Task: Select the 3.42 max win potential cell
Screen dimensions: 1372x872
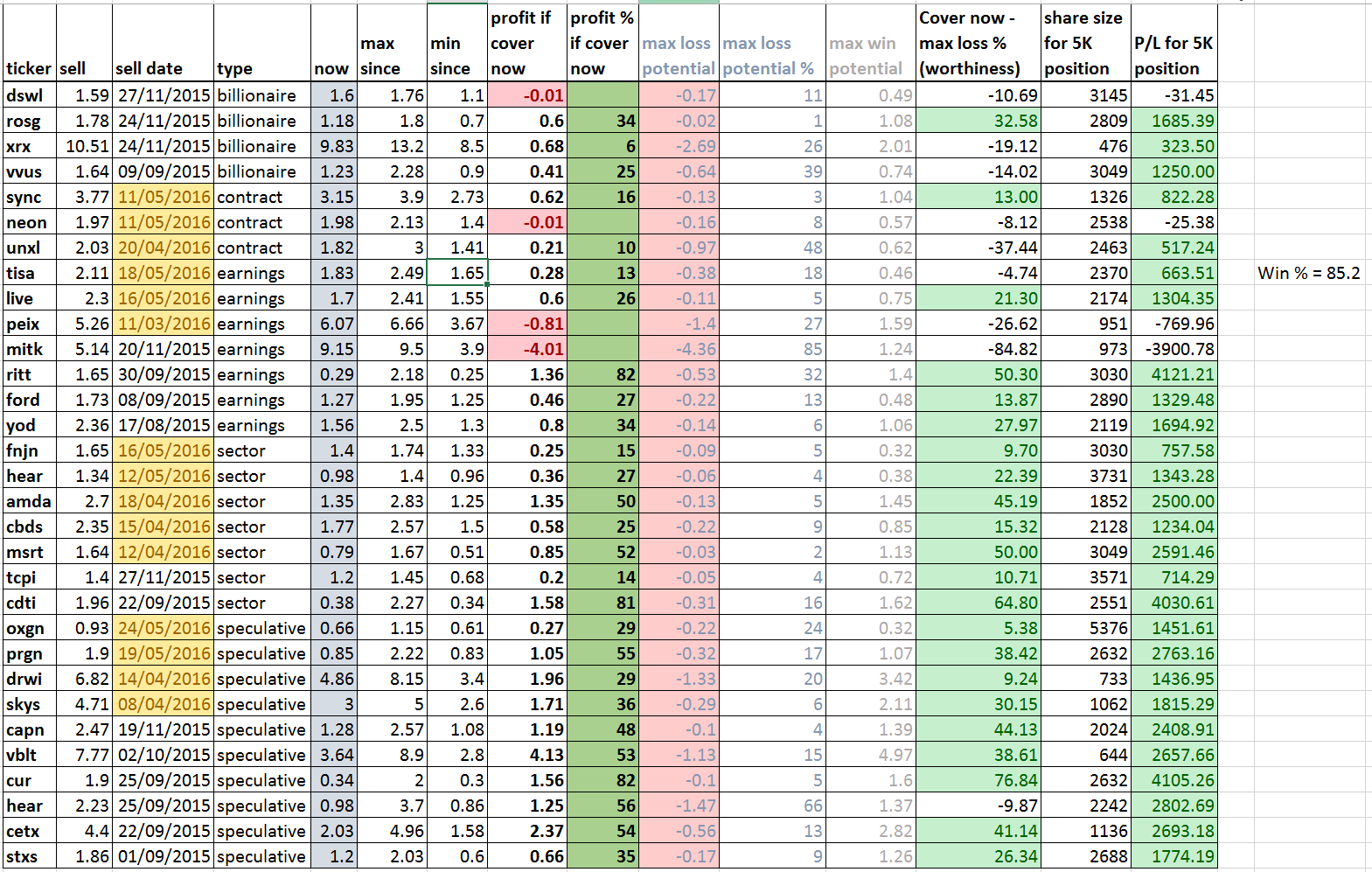Action: (x=871, y=679)
